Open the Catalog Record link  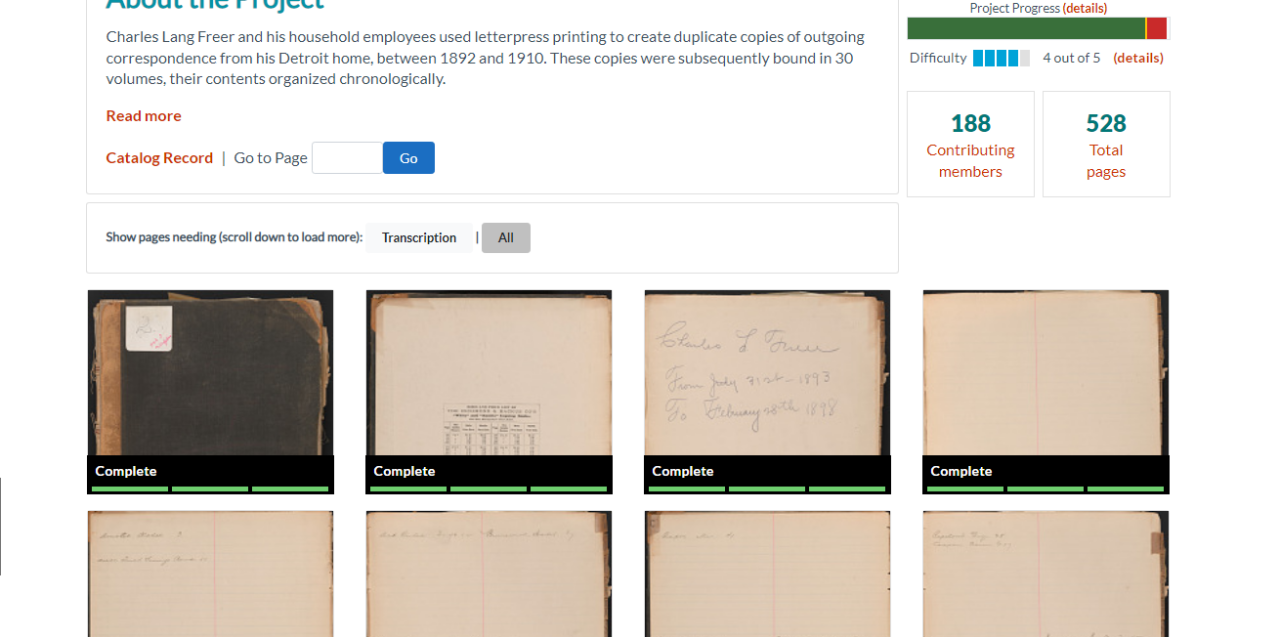click(x=159, y=157)
